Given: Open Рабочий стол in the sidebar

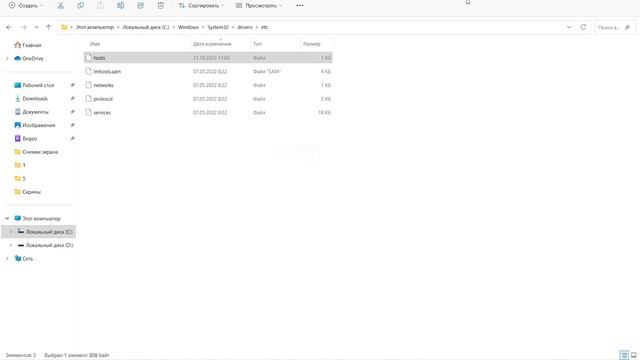Looking at the screenshot, I should 34,85.
